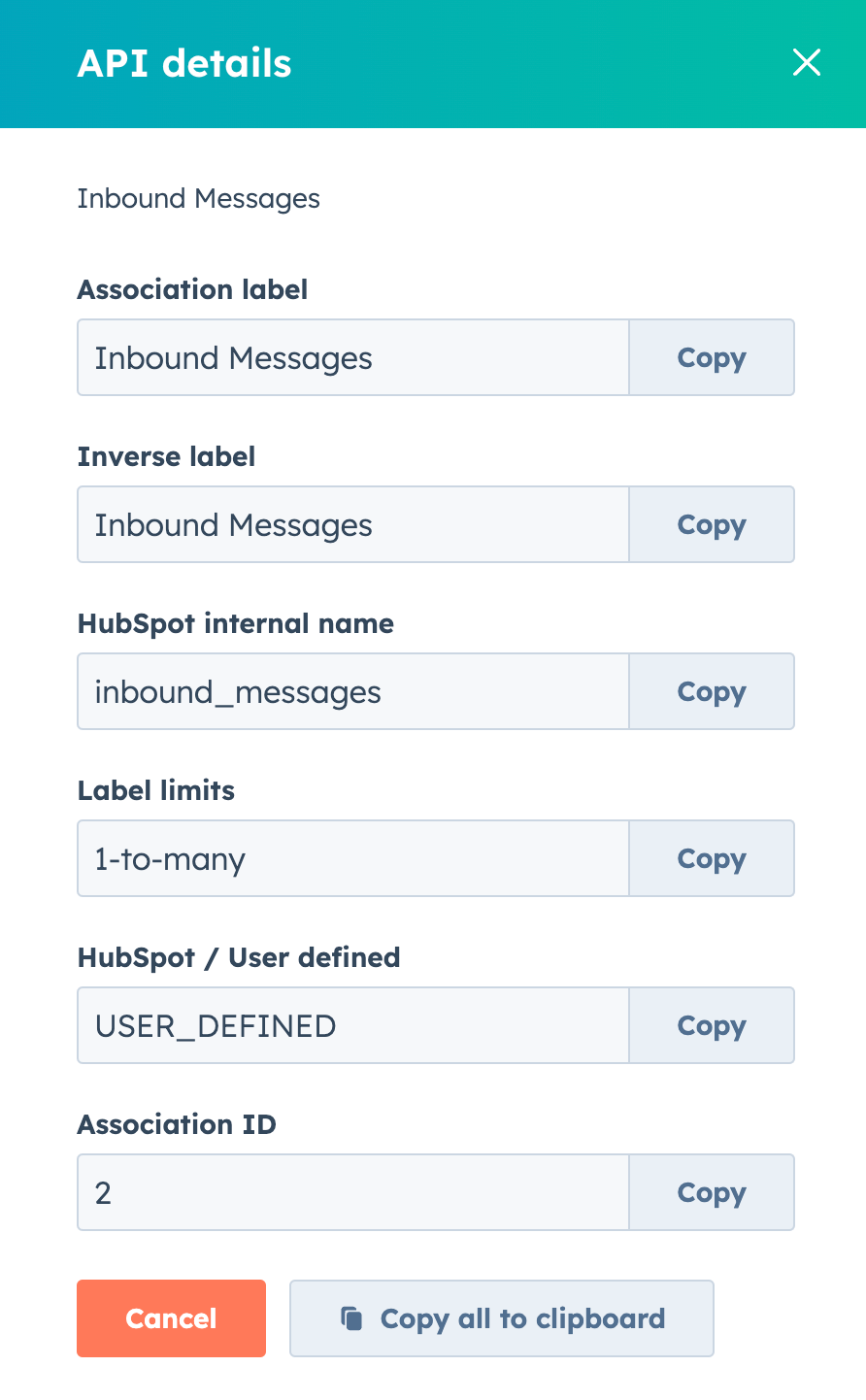This screenshot has width=866, height=1400.
Task: Copy all API details to clipboard
Action: [x=501, y=1317]
